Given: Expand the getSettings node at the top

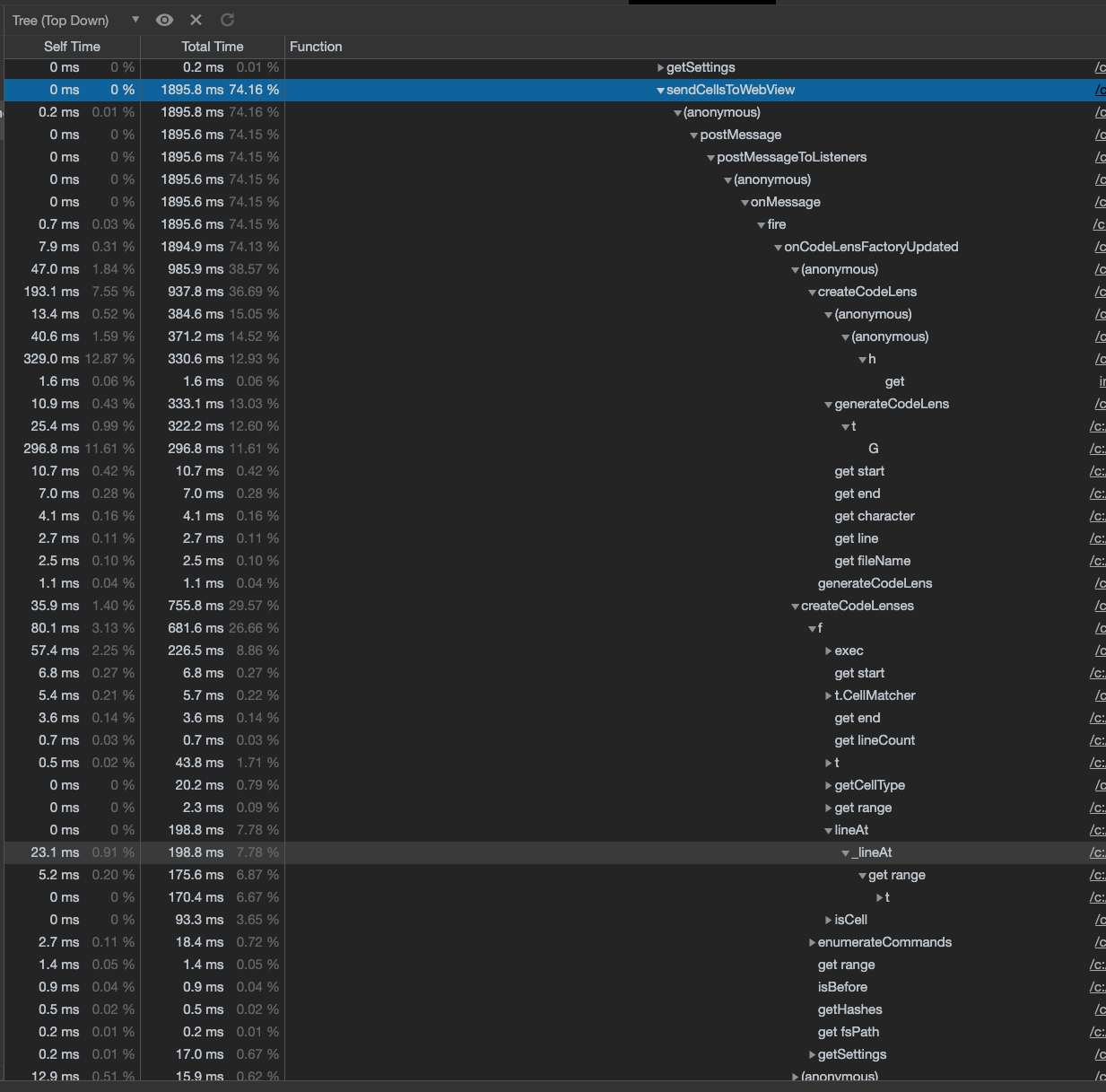Looking at the screenshot, I should point(660,67).
